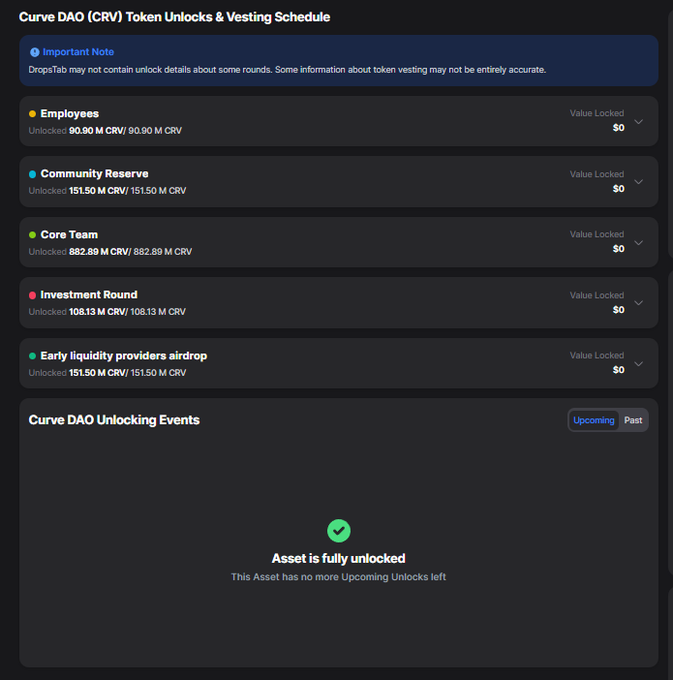Viewport: 673px width, 680px height.
Task: Click the Token Unlocks & Vesting Schedule title
Action: pyautogui.click(x=174, y=17)
